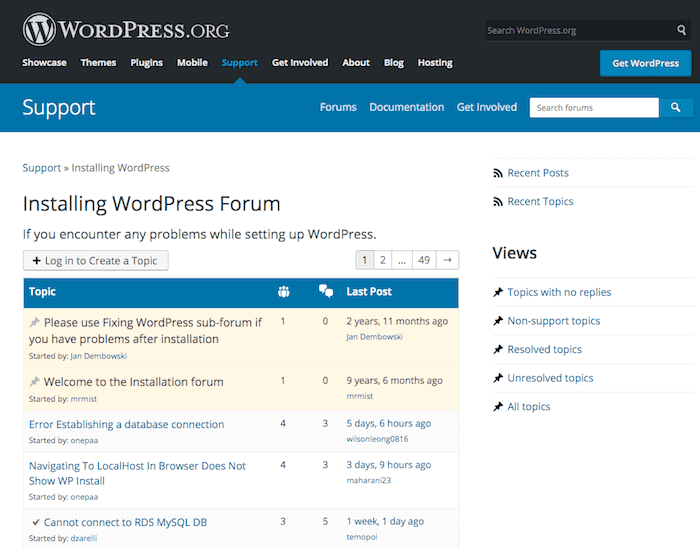Click the search forums magnifier button
This screenshot has width=700, height=549.
675,108
